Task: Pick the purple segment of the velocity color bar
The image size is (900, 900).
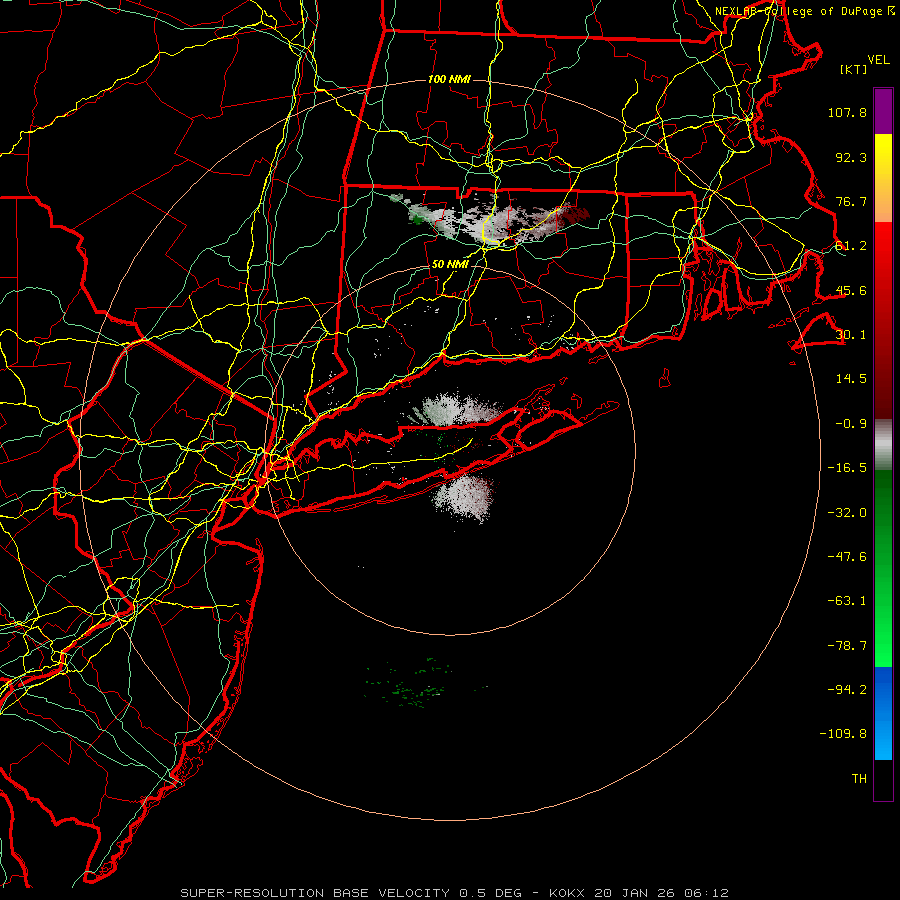Action: point(883,111)
